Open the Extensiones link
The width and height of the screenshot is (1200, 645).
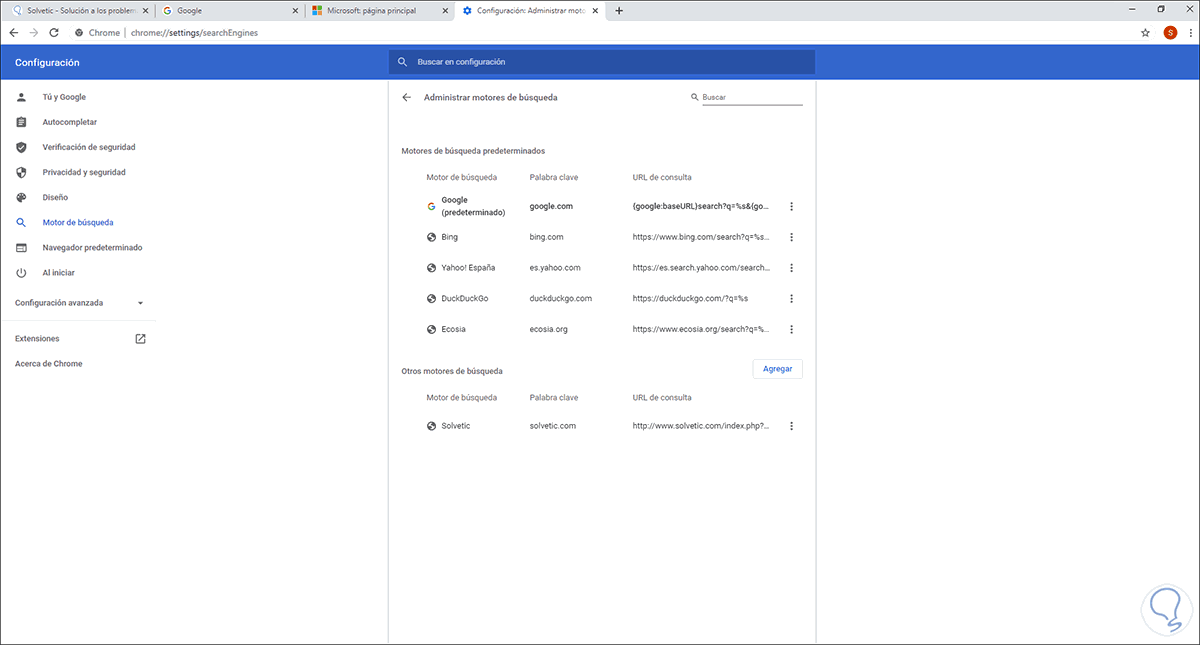pyautogui.click(x=37, y=339)
